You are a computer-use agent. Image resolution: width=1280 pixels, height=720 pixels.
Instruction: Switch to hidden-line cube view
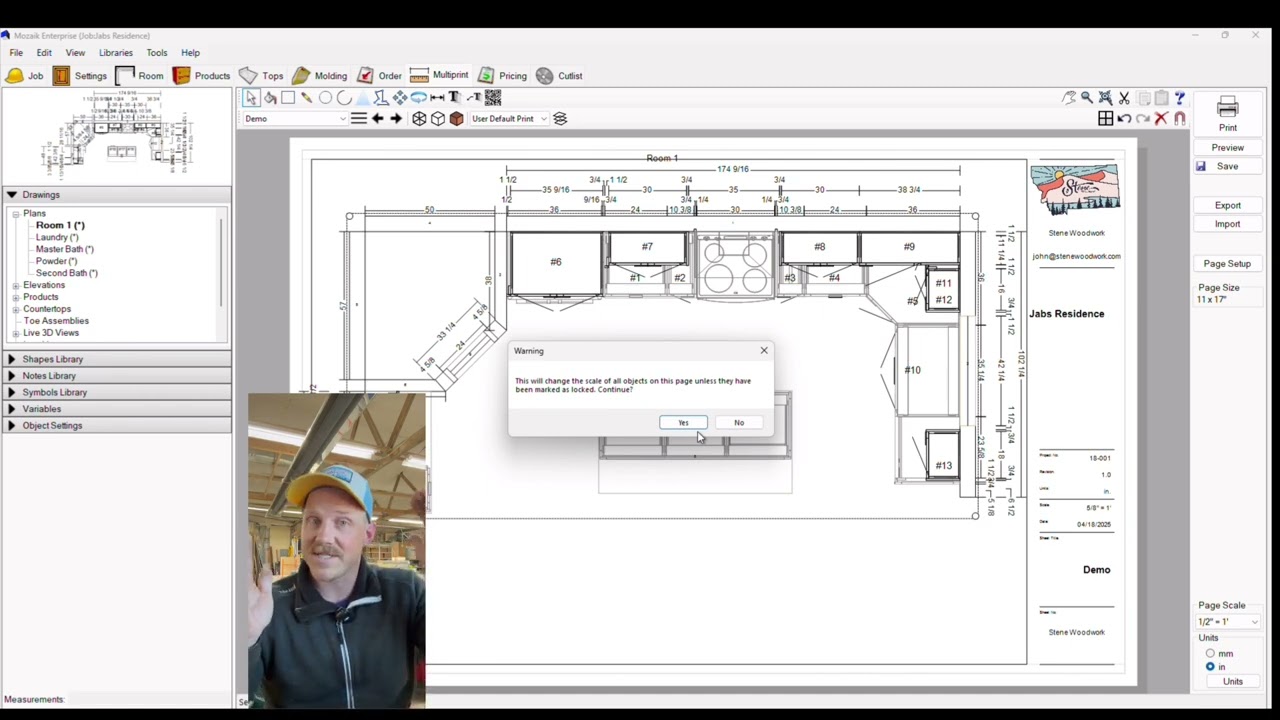[x=438, y=118]
